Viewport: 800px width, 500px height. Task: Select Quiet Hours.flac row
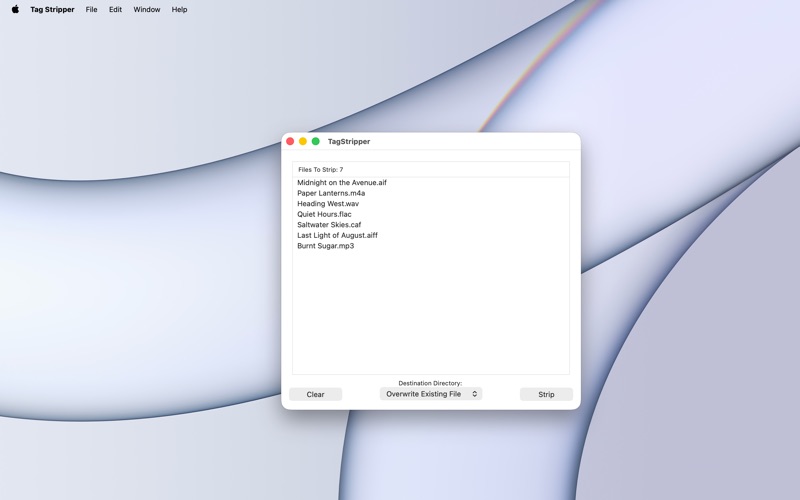pos(431,214)
